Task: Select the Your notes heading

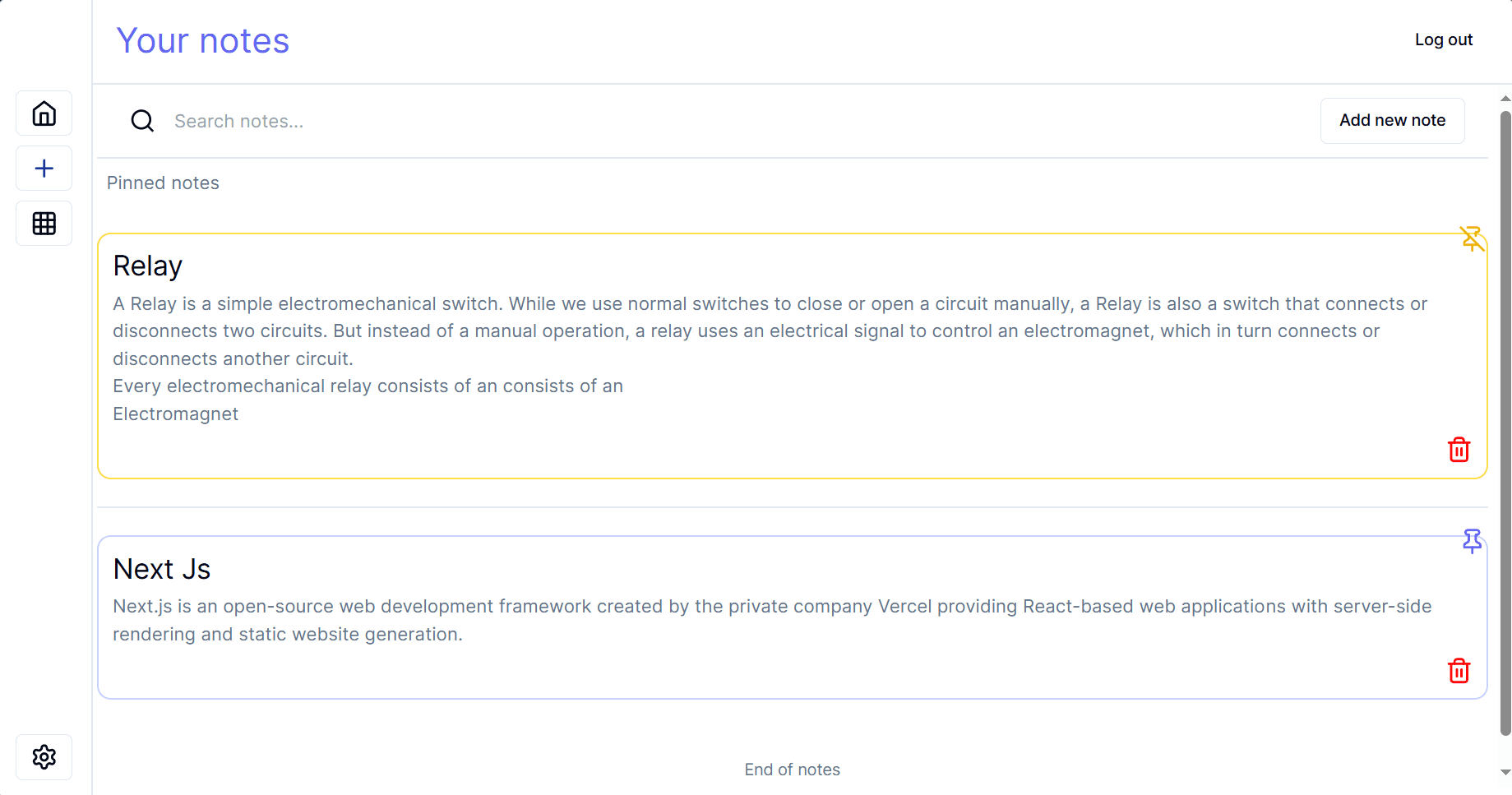Action: (x=202, y=39)
